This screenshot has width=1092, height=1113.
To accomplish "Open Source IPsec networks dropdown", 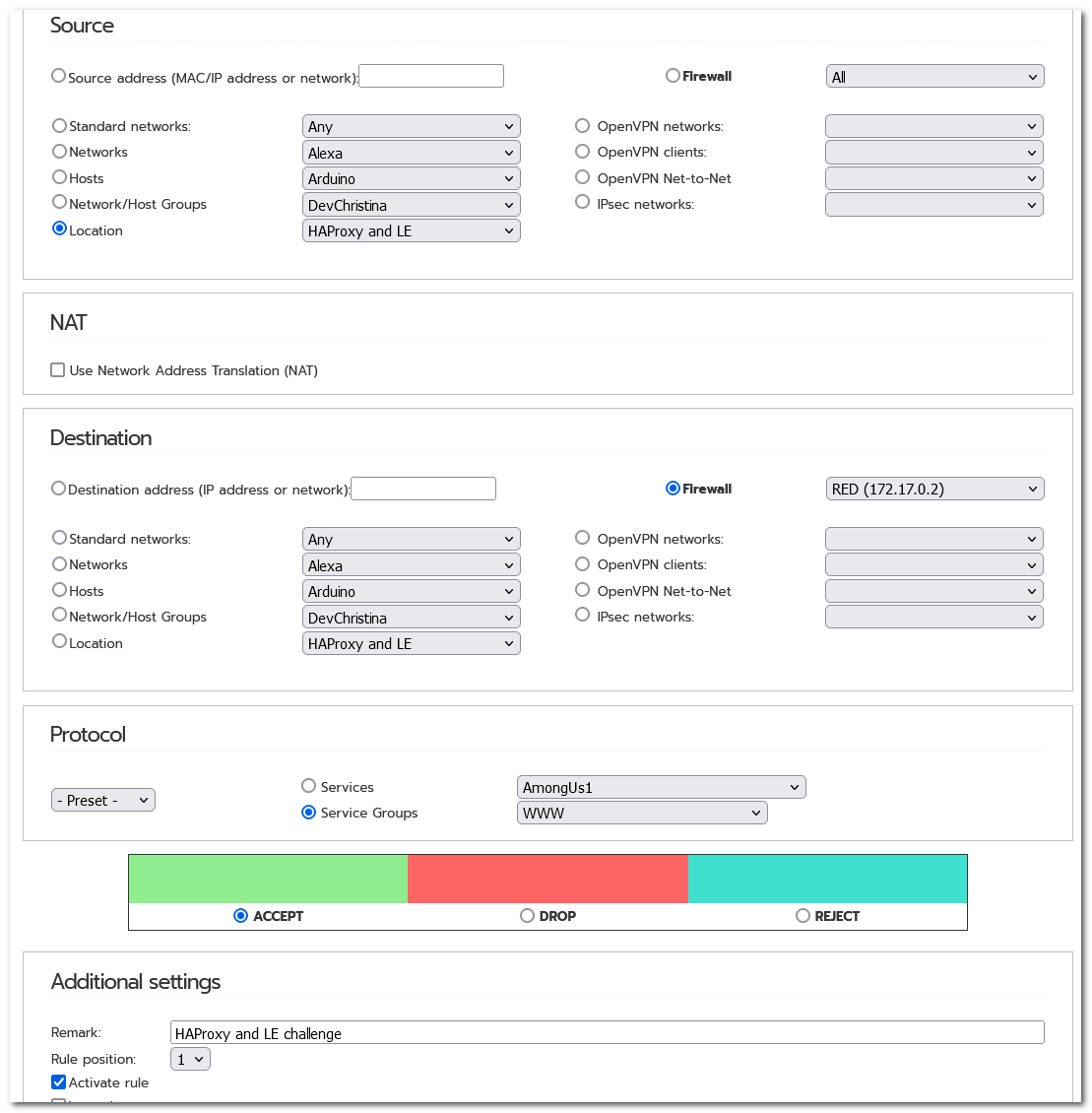I will [x=933, y=205].
